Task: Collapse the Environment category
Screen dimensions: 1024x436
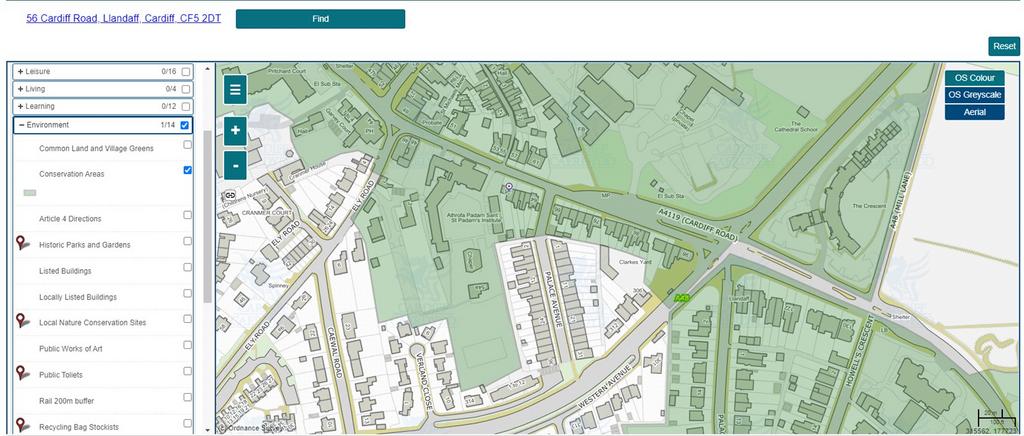Action: pos(22,125)
